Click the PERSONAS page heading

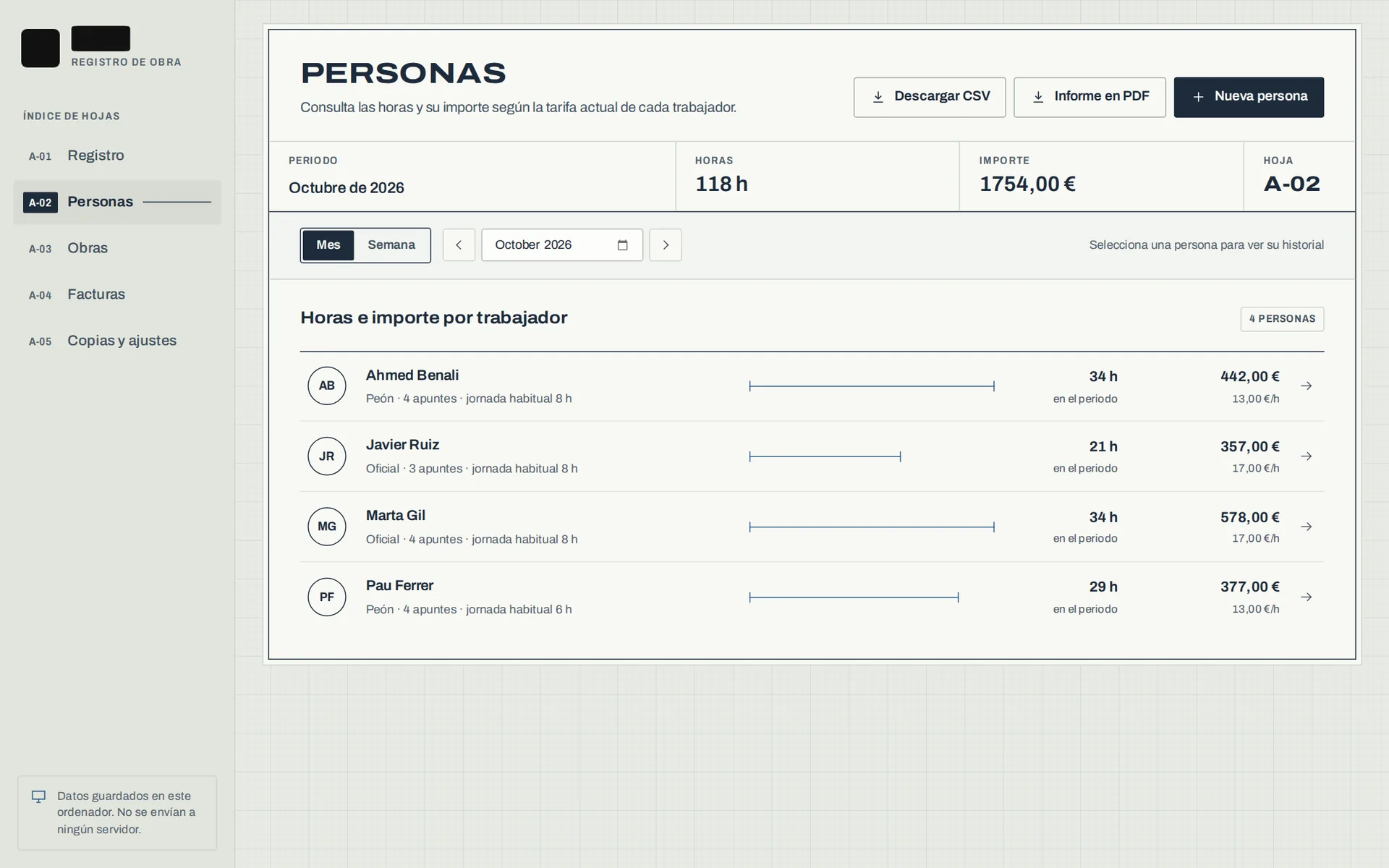[x=403, y=74]
